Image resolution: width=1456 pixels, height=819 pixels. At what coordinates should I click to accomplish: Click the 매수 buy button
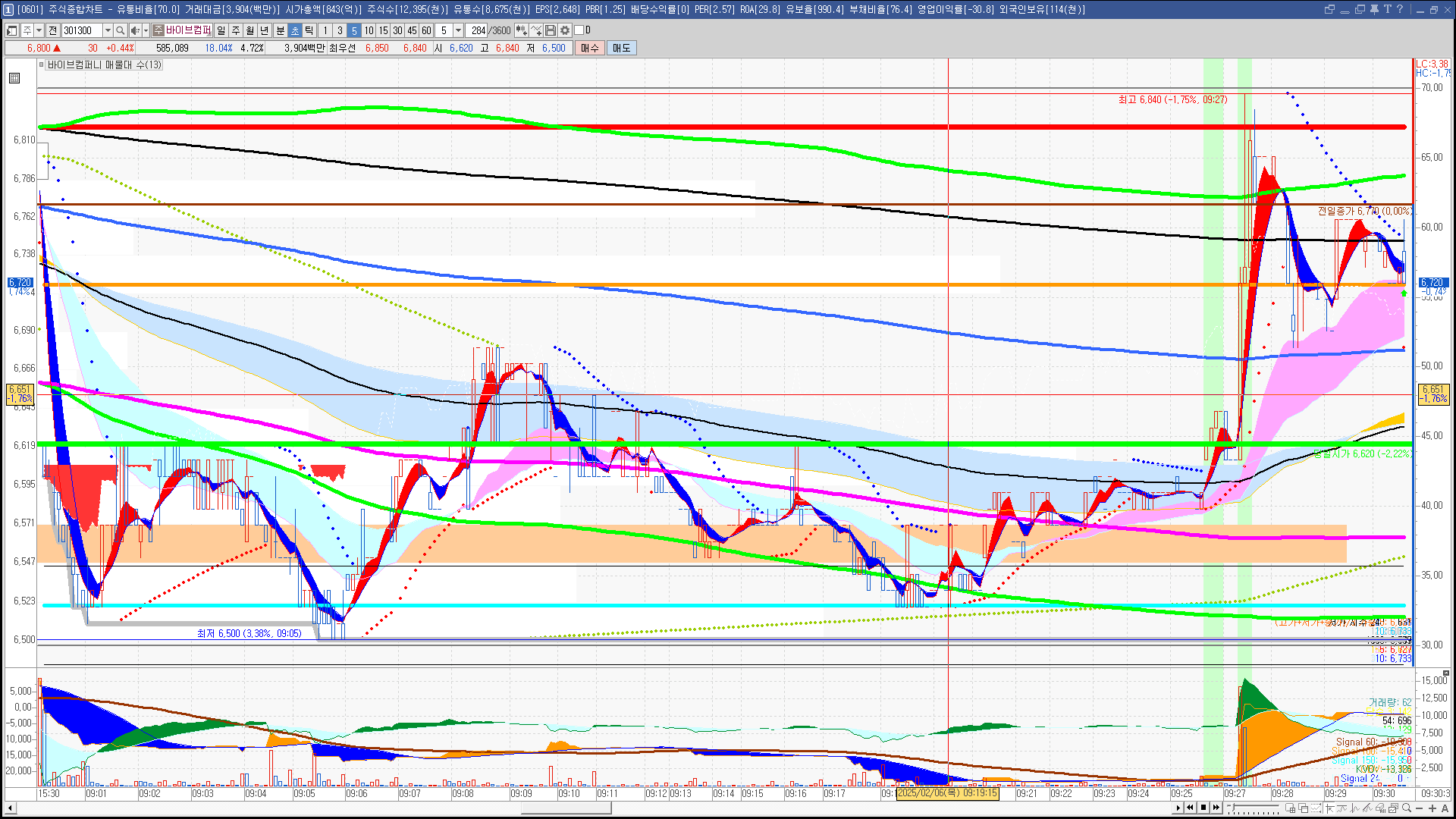point(590,48)
